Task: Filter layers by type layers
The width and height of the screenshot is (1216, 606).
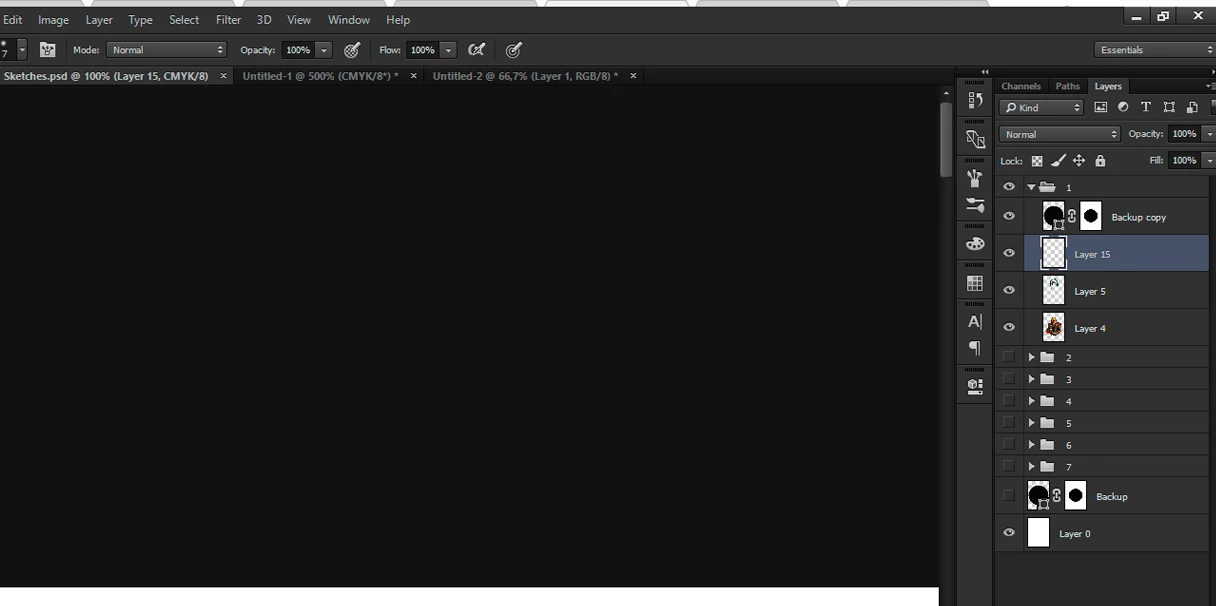Action: click(1146, 107)
